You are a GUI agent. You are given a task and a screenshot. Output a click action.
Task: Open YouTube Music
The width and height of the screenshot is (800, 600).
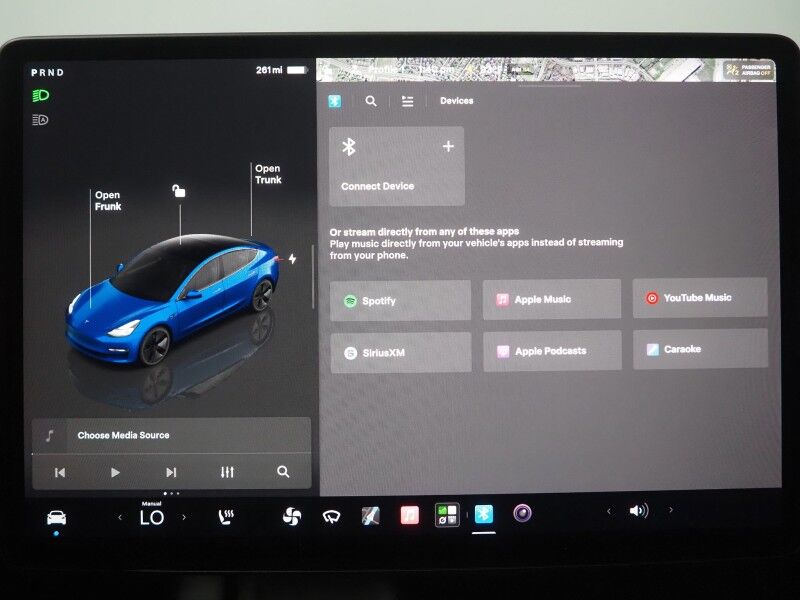click(x=700, y=297)
